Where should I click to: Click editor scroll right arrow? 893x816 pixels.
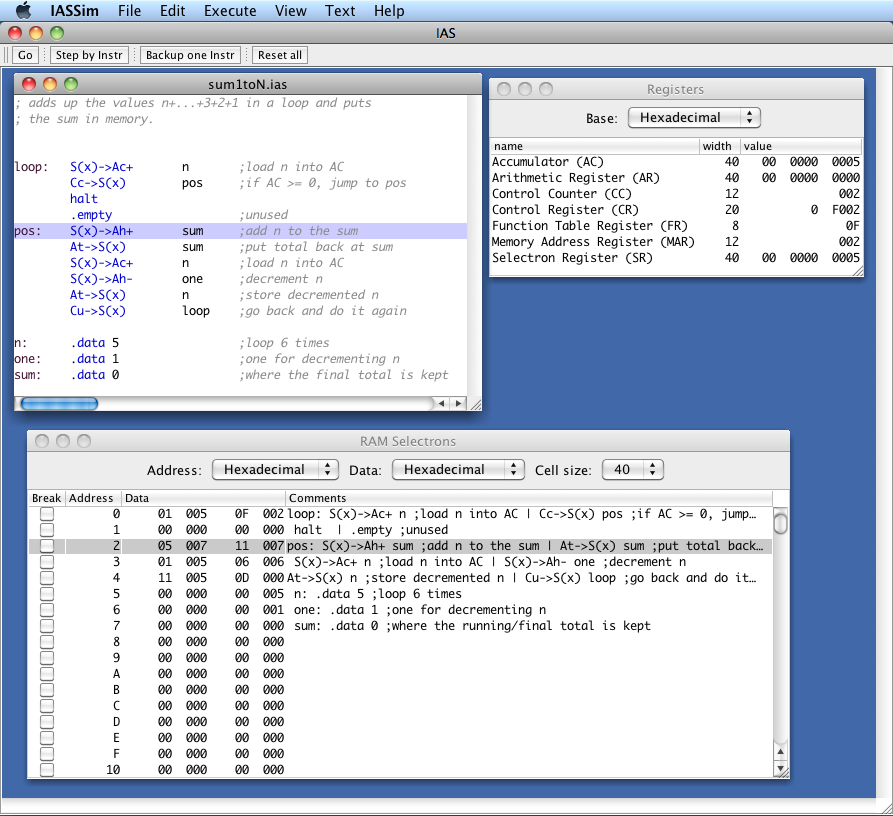457,404
